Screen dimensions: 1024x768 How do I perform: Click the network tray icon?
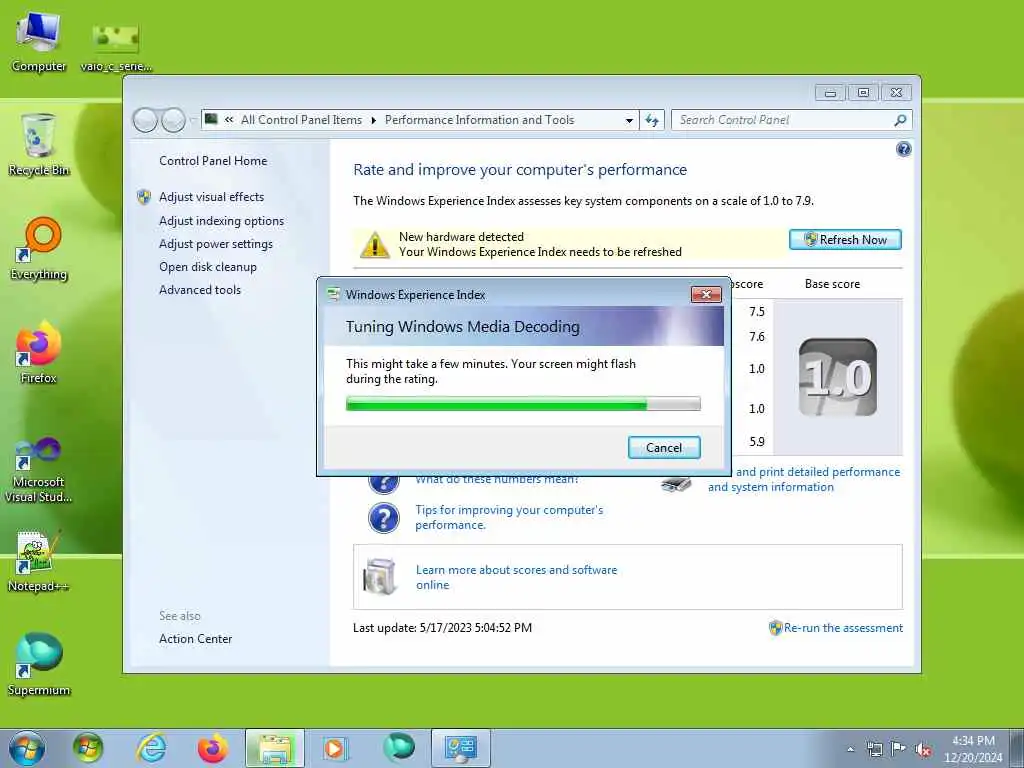pos(874,749)
